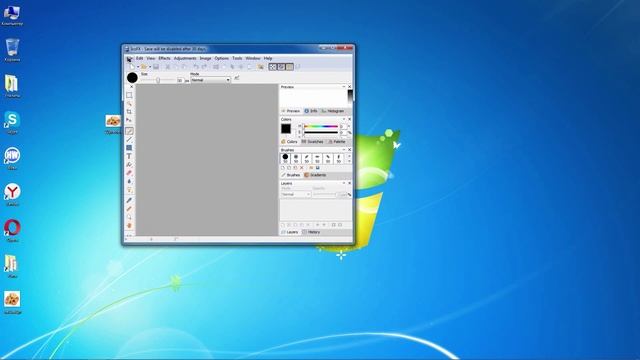
Task: Choose the soft round brush preset
Action: tap(296, 158)
